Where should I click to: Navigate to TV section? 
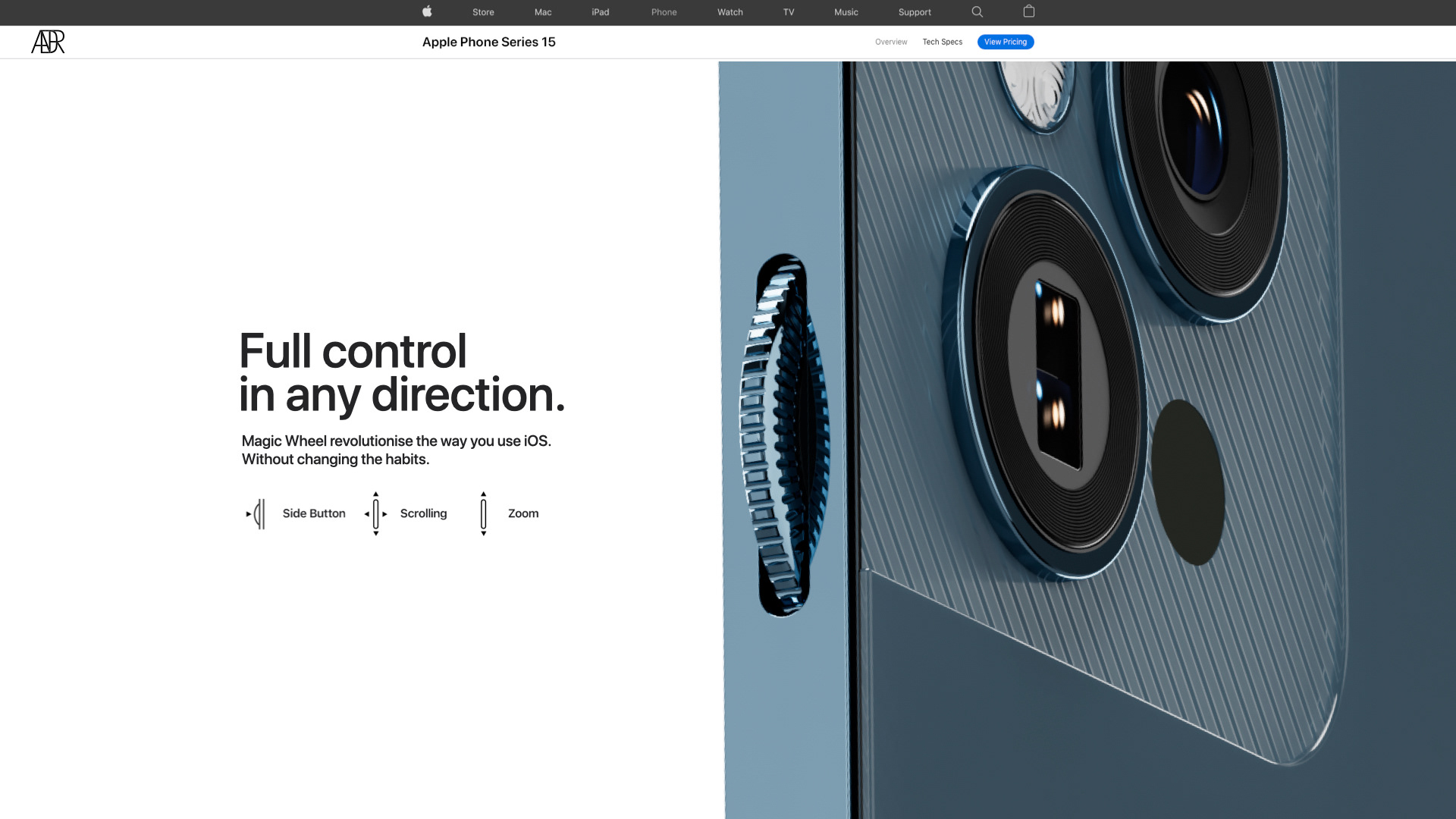tap(788, 12)
